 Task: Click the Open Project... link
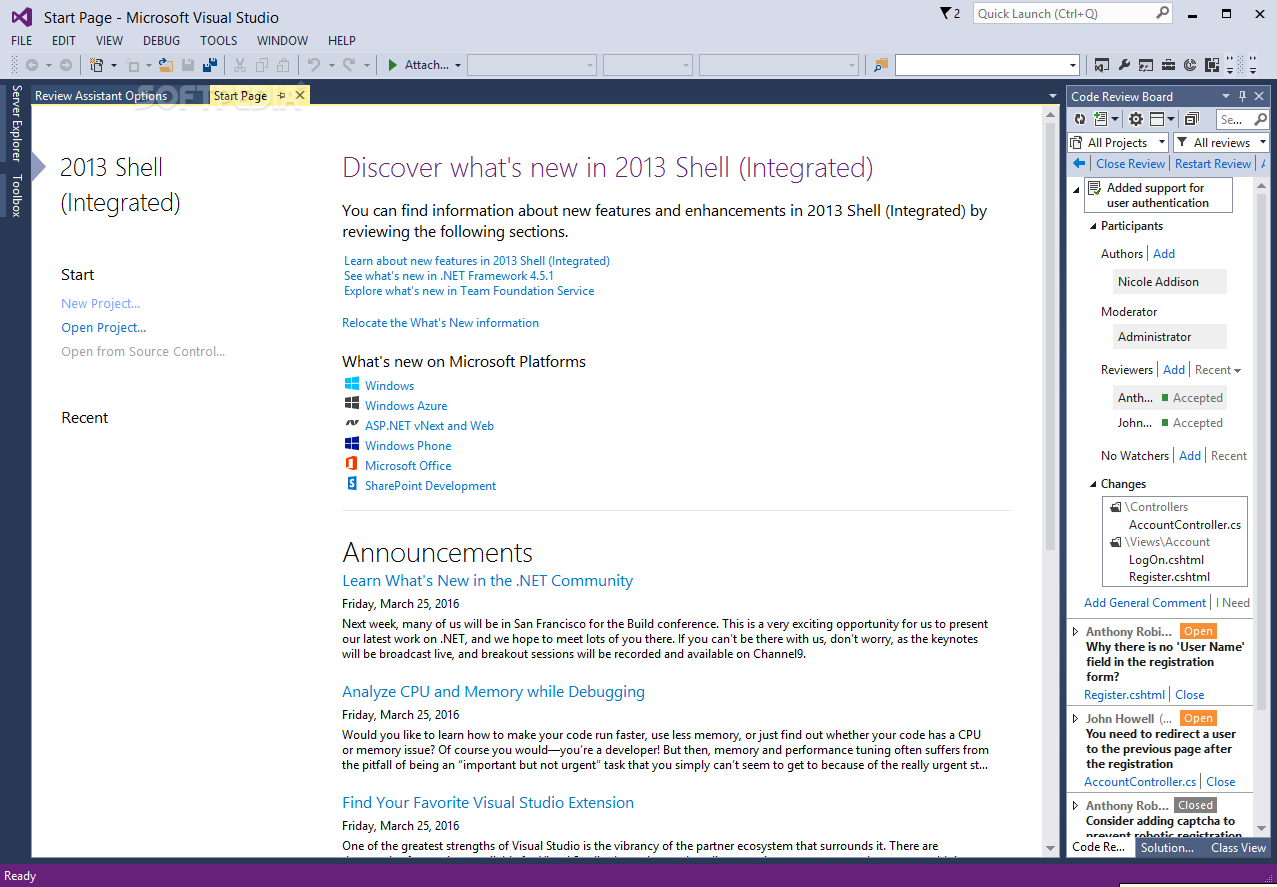click(103, 328)
